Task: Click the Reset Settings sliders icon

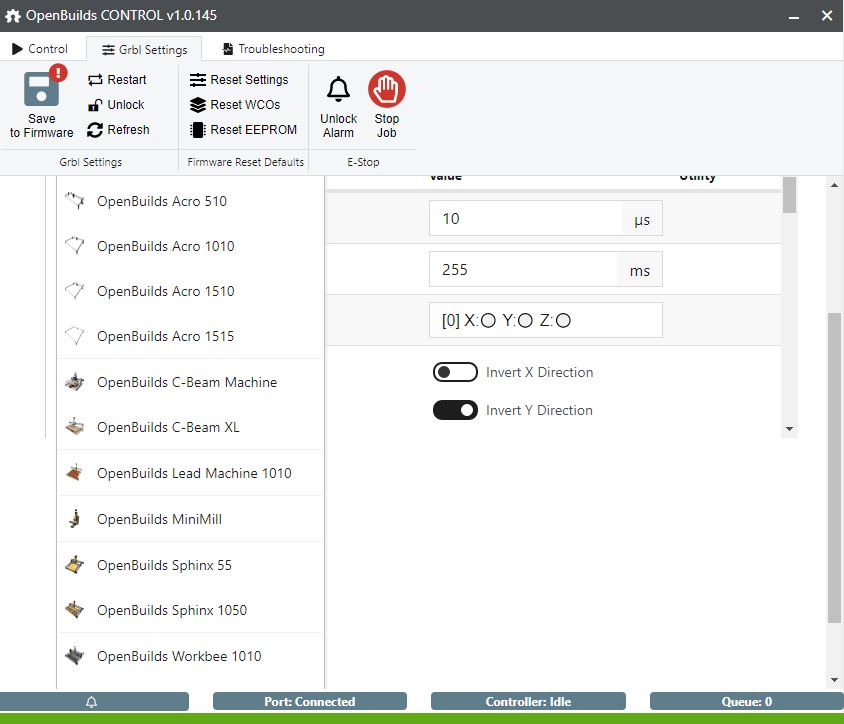Action: (198, 80)
